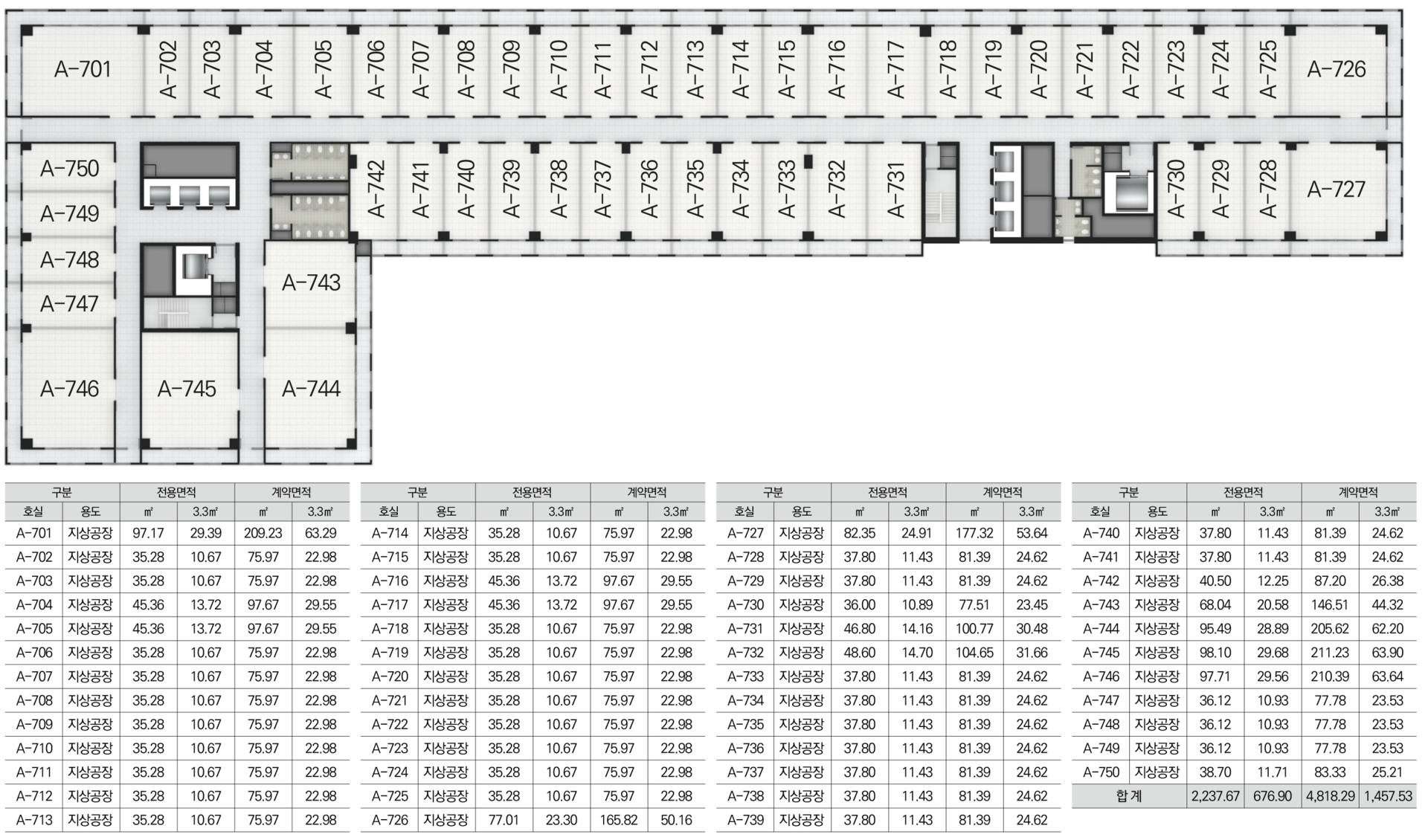Select the 98.10 cell in A-745 row
The height and width of the screenshot is (840, 1428).
point(1215,653)
